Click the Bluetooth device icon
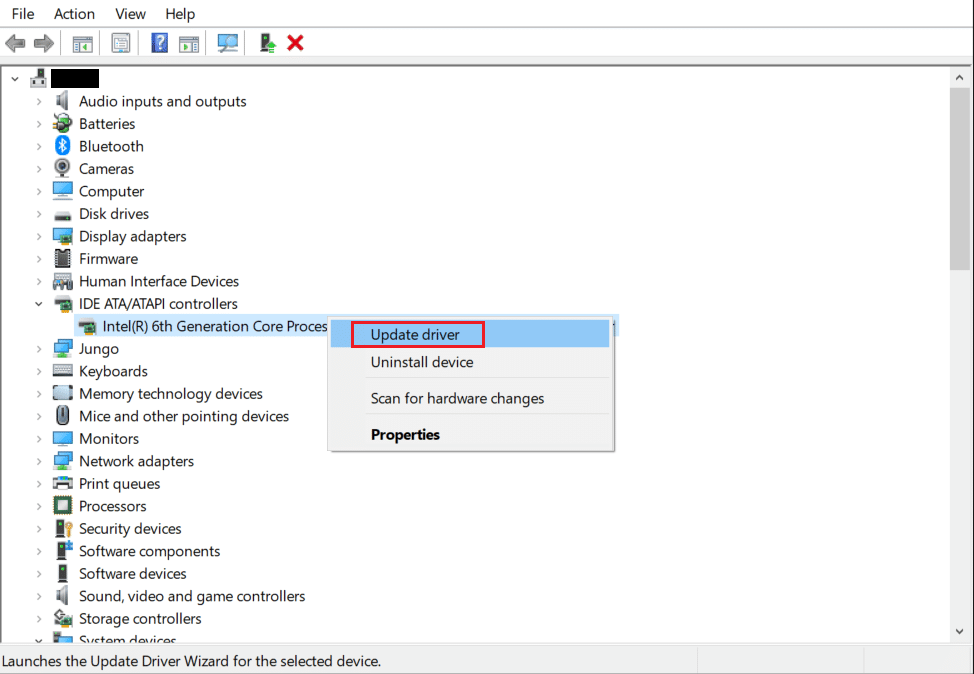Viewport: 974px width, 674px height. click(x=63, y=146)
